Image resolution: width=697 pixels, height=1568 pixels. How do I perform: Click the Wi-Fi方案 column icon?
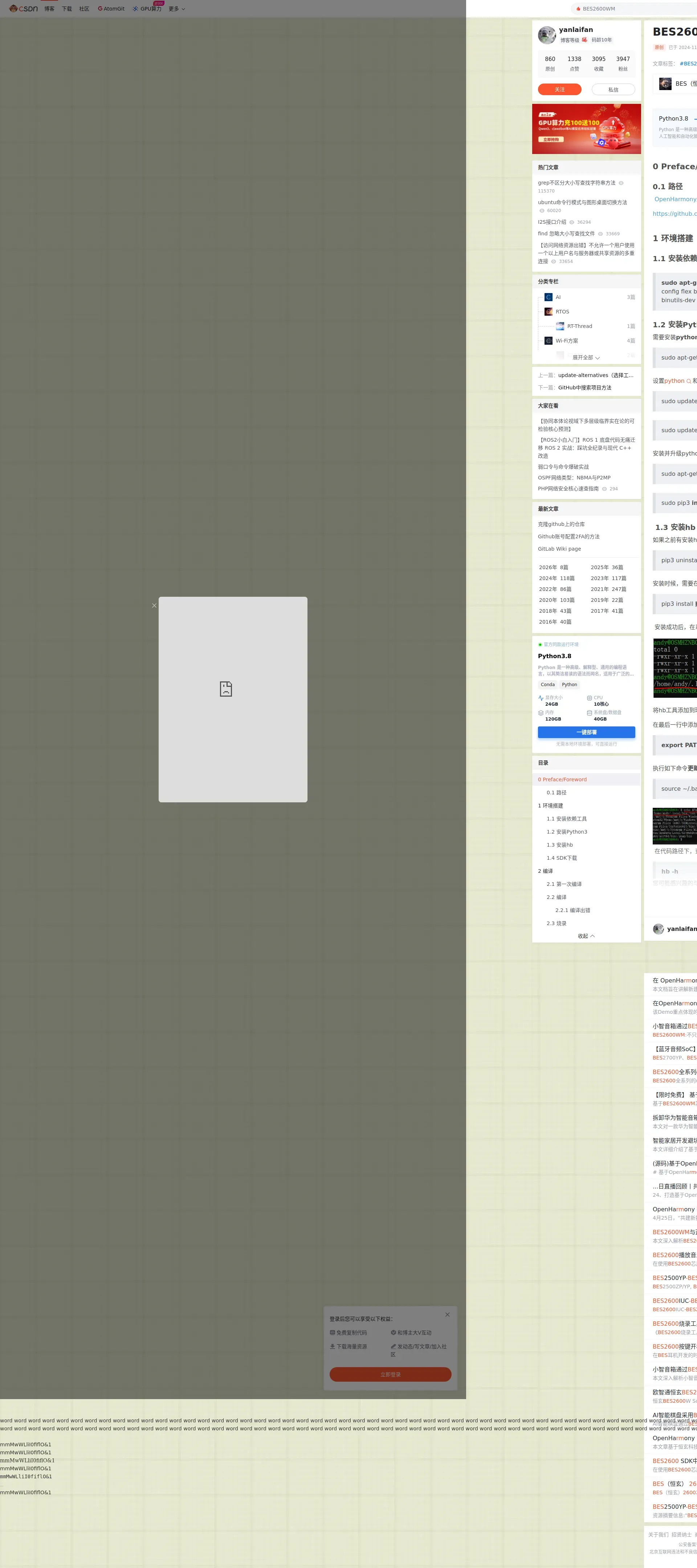point(548,341)
